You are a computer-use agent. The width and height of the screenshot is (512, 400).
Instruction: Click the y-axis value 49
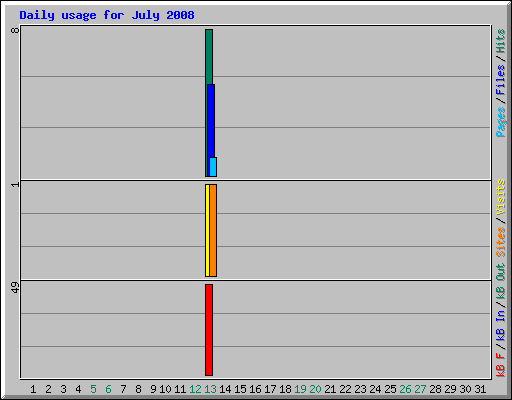click(x=15, y=288)
